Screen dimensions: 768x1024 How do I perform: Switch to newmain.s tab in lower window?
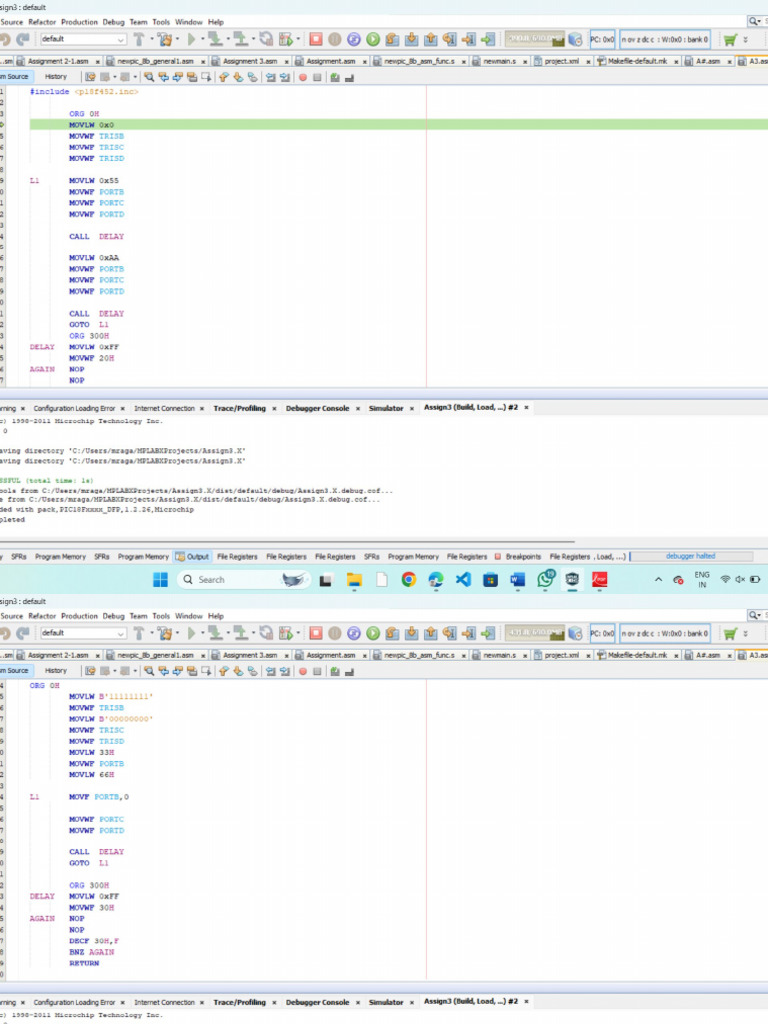pyautogui.click(x=499, y=655)
